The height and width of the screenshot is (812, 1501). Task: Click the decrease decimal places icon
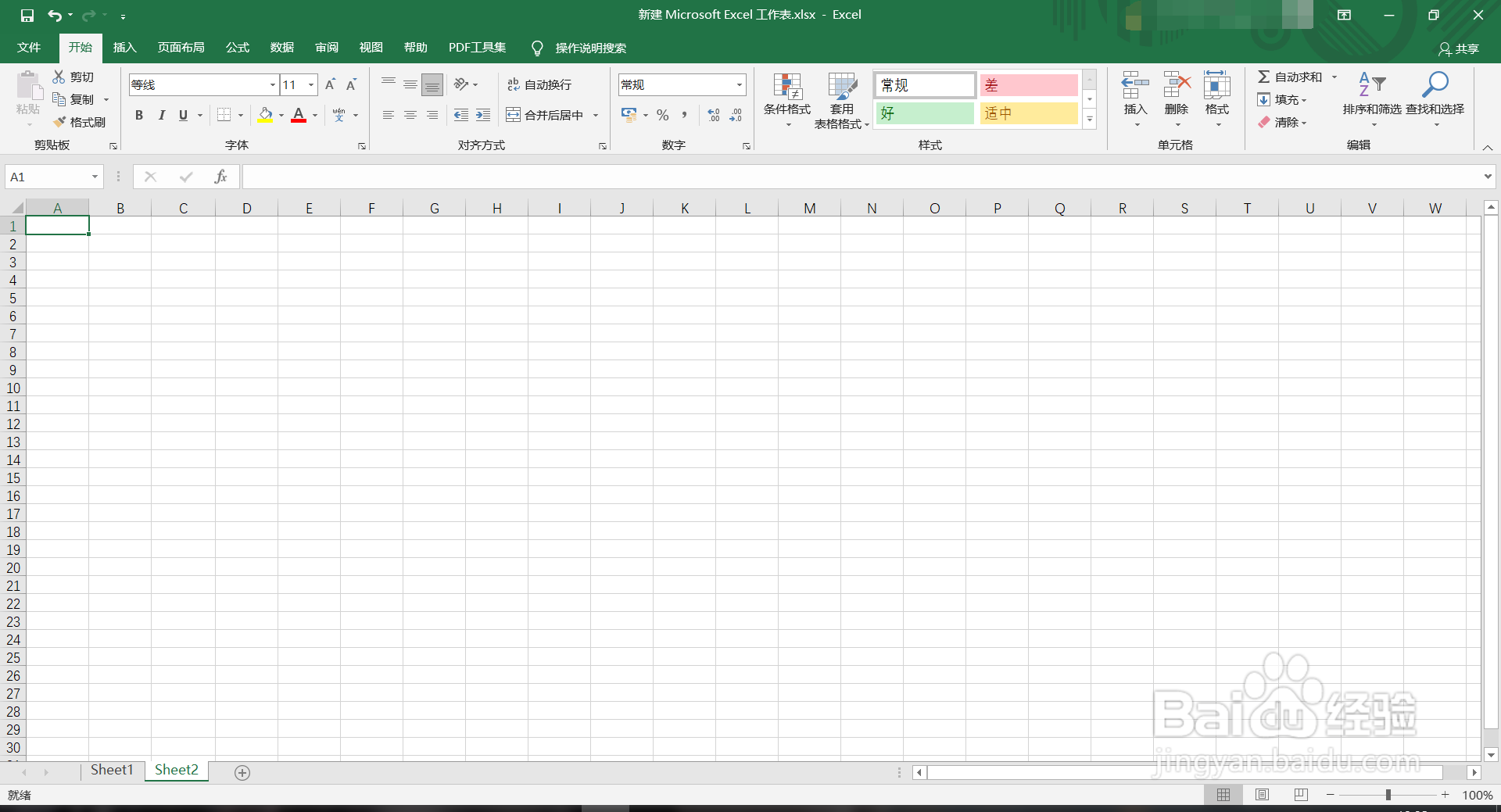736,115
